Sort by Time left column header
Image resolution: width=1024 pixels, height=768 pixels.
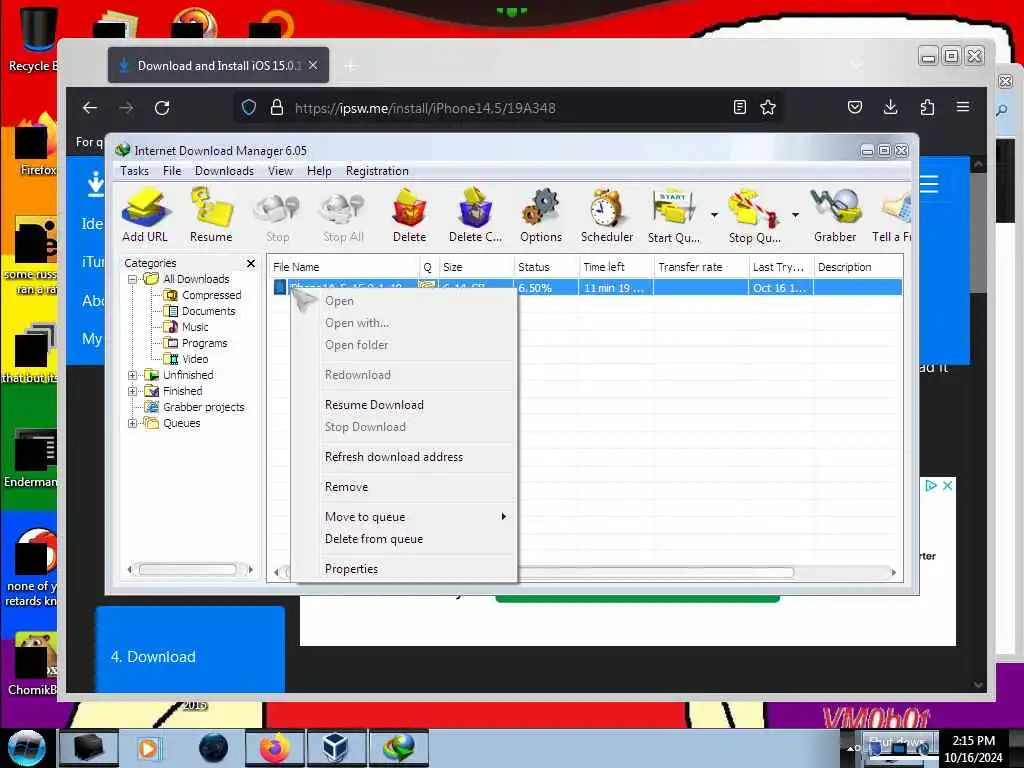click(x=616, y=267)
